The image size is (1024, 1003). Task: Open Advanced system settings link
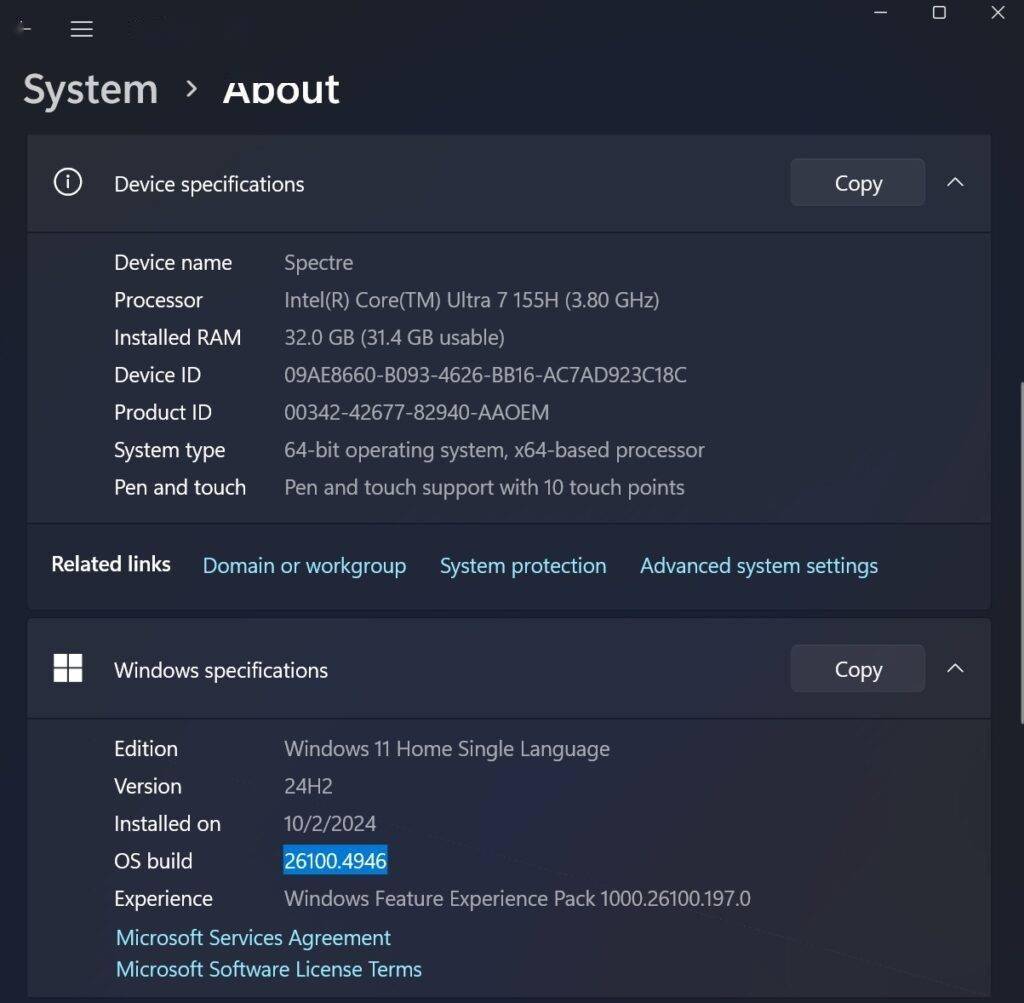[x=758, y=566]
